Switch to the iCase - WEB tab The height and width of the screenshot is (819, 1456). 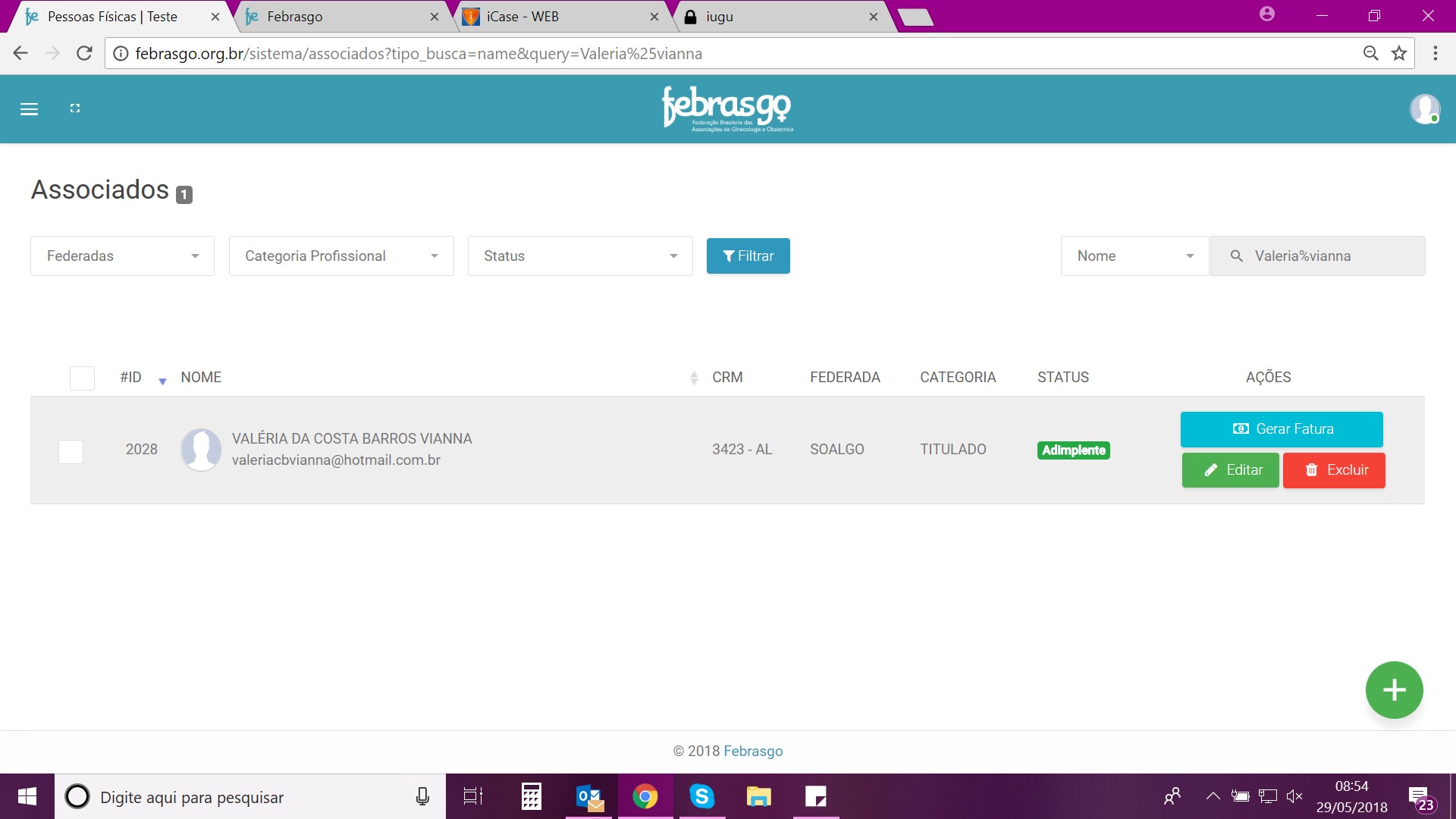(x=557, y=17)
